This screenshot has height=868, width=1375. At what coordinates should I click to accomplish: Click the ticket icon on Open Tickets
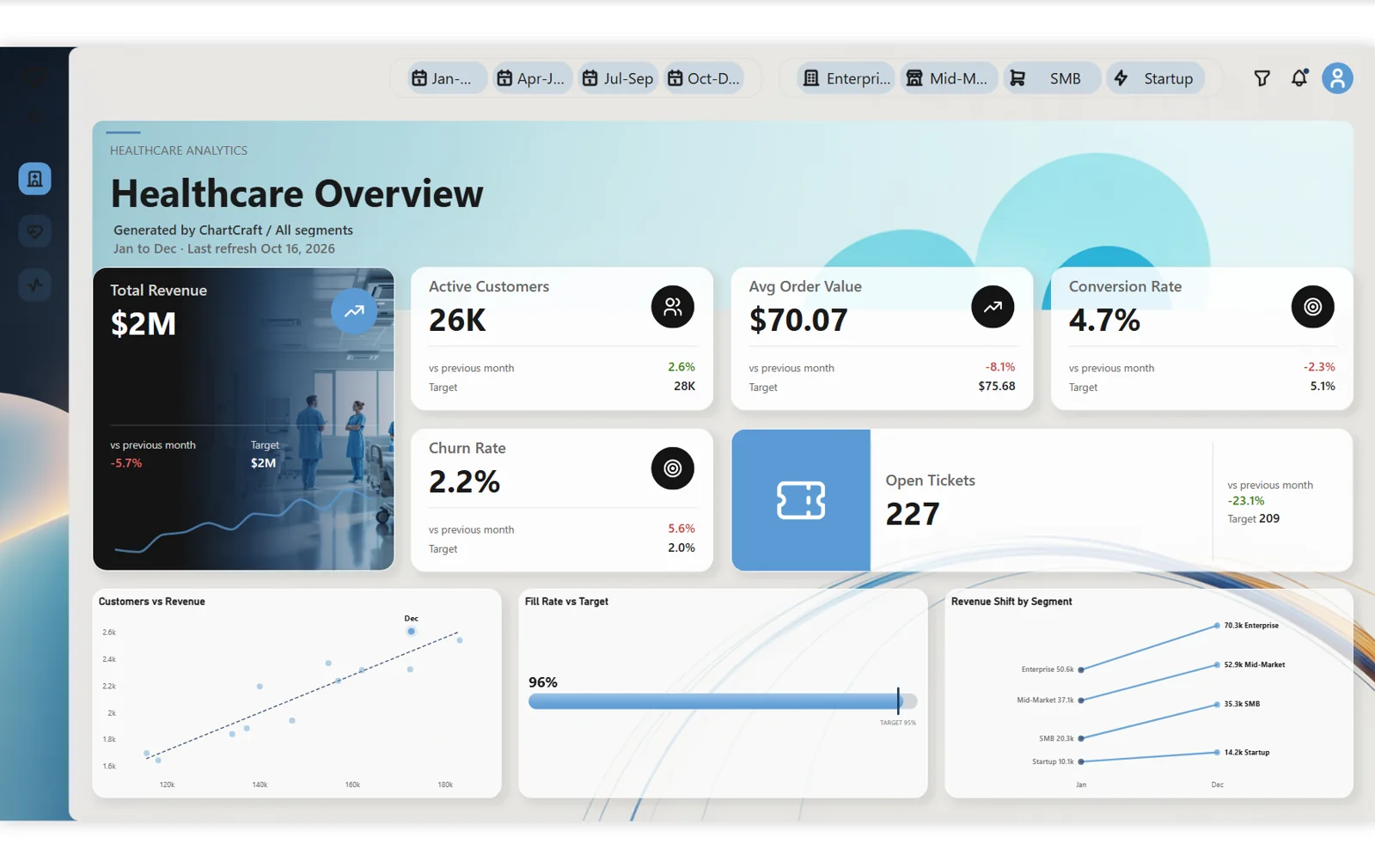tap(801, 500)
